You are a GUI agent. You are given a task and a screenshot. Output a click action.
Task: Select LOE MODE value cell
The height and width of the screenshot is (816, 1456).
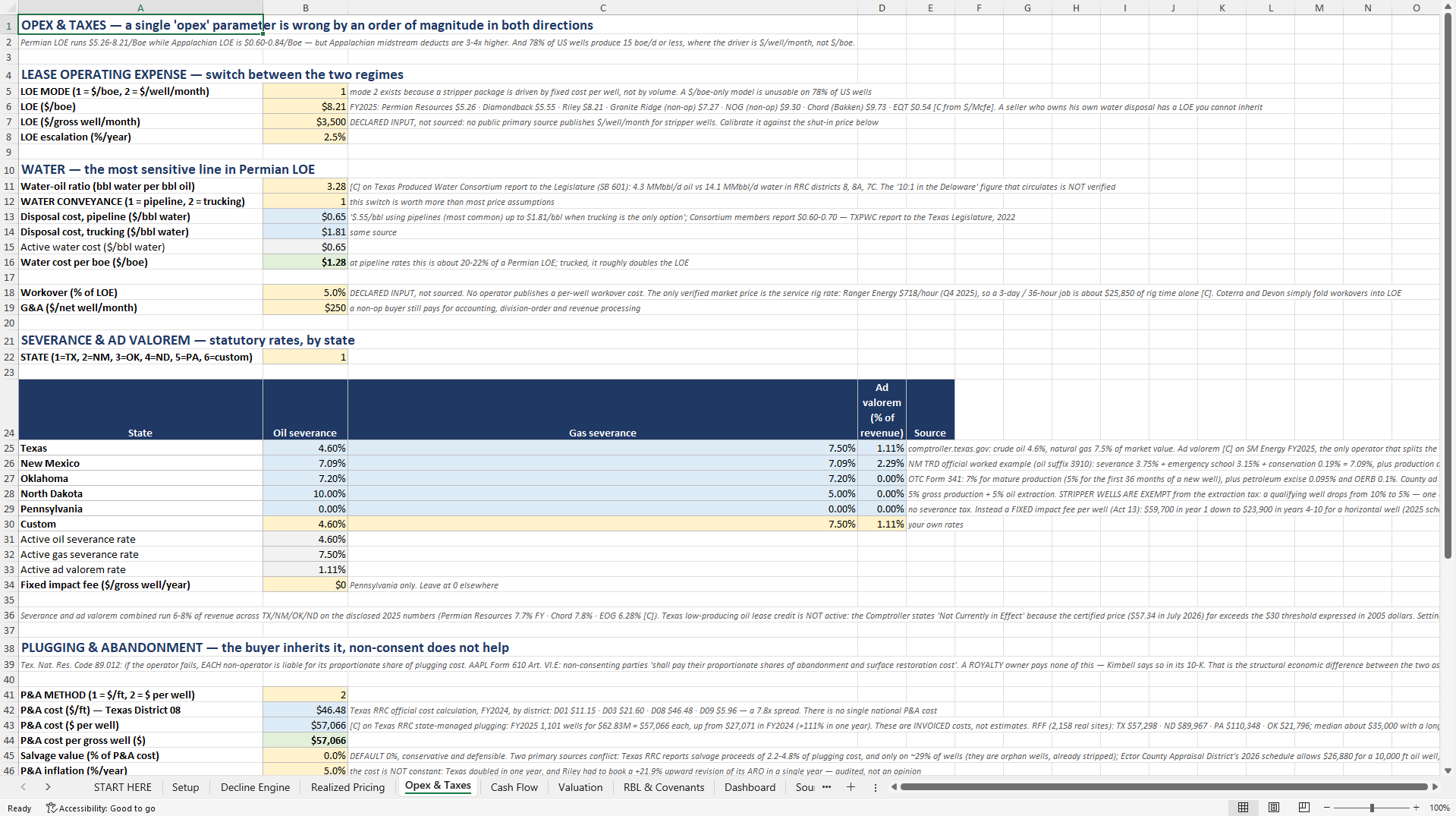click(x=305, y=91)
